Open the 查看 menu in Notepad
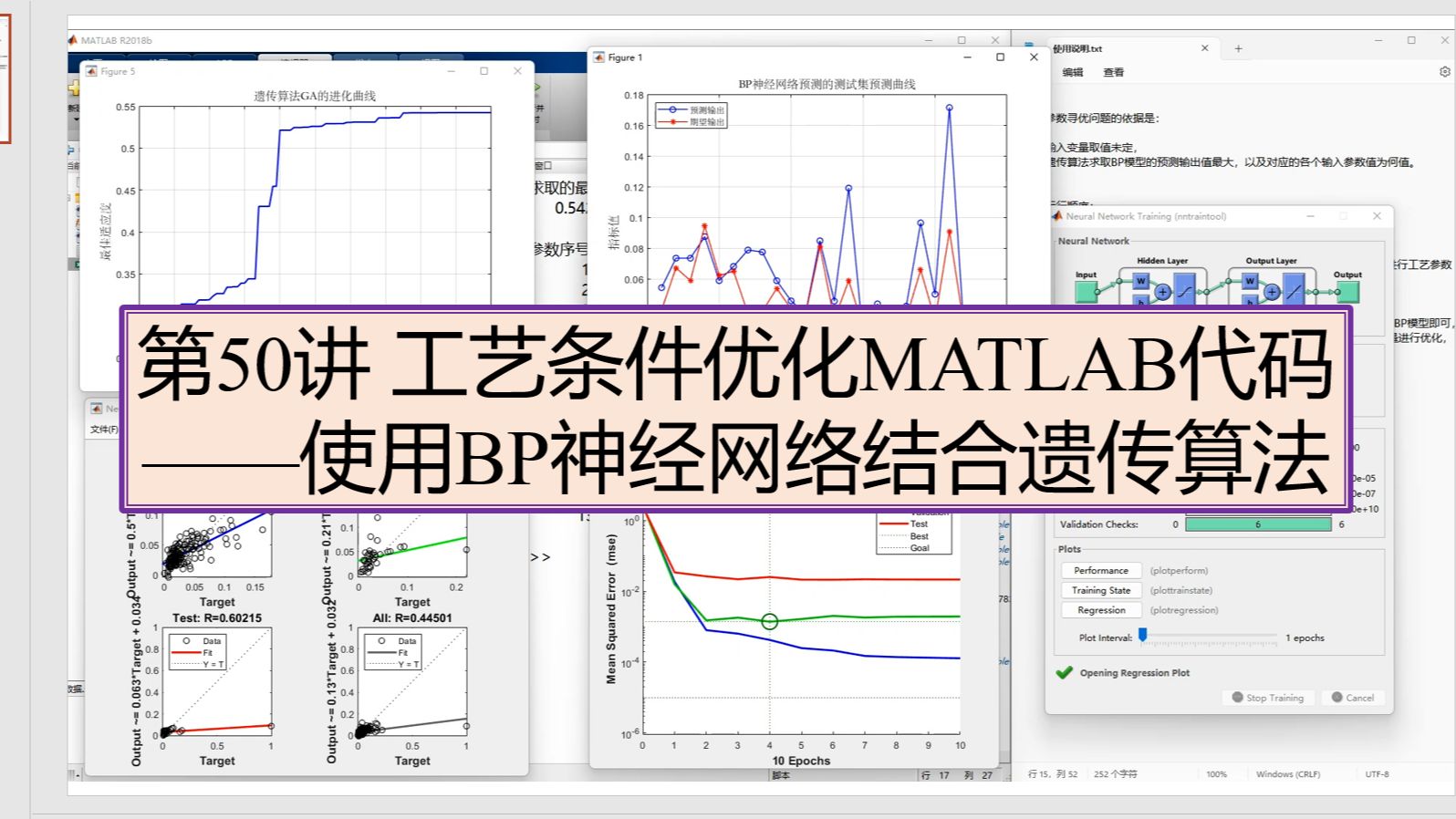Viewport: 1456px width, 819px height. 1114,72
